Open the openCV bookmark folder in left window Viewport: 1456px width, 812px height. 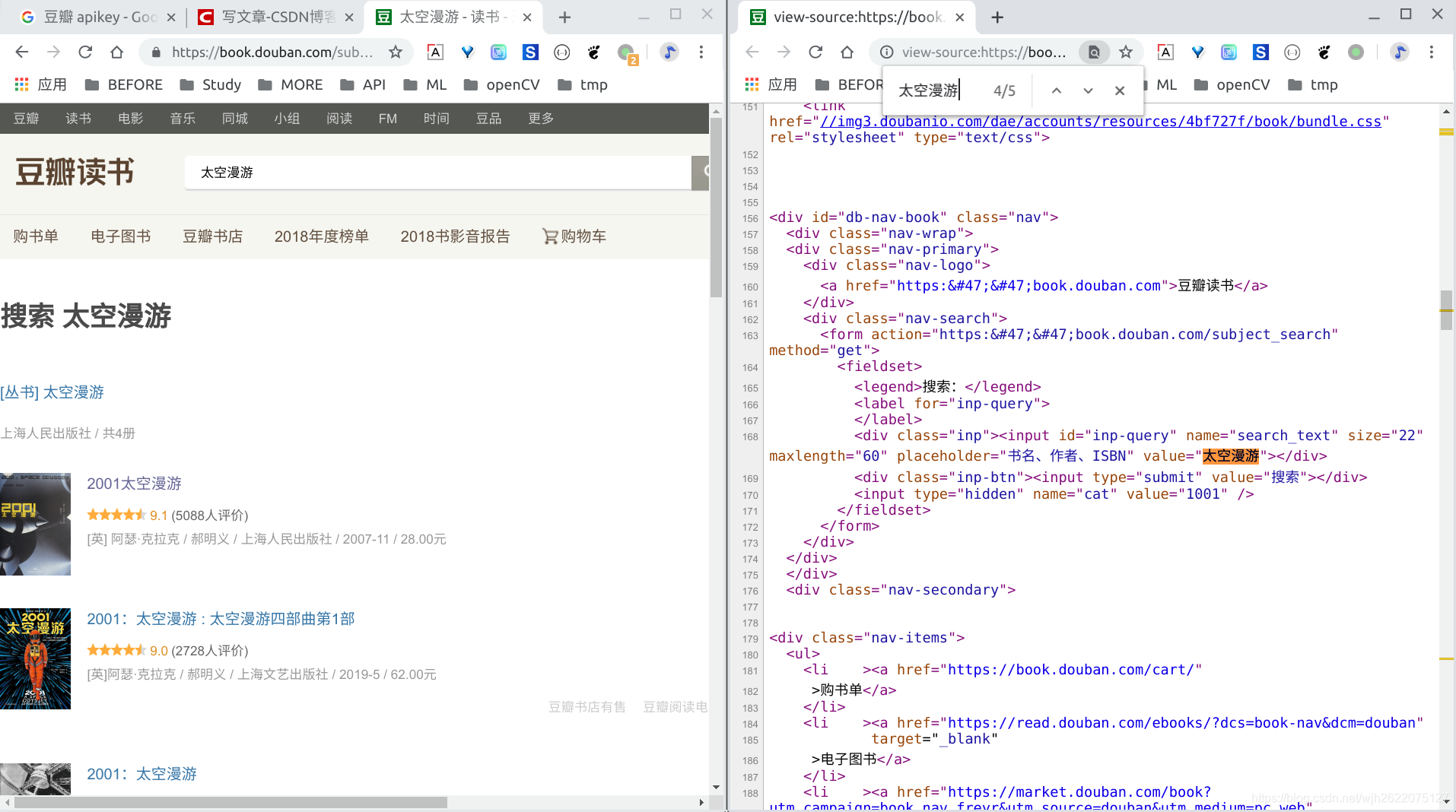(x=502, y=84)
